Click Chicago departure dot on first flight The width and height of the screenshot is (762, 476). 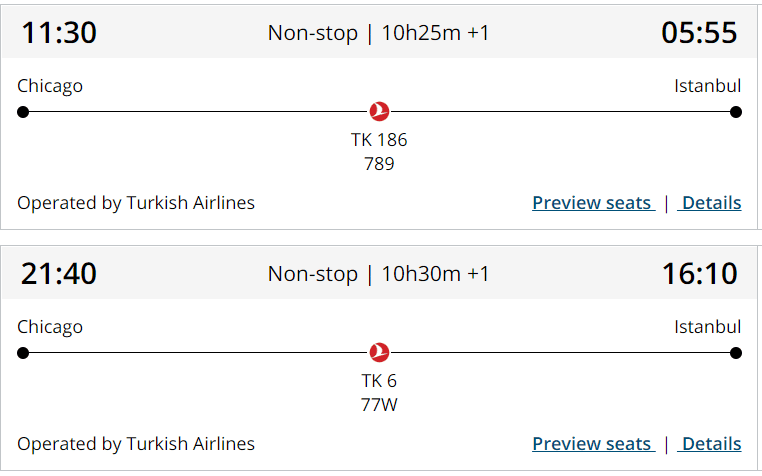[x=23, y=112]
